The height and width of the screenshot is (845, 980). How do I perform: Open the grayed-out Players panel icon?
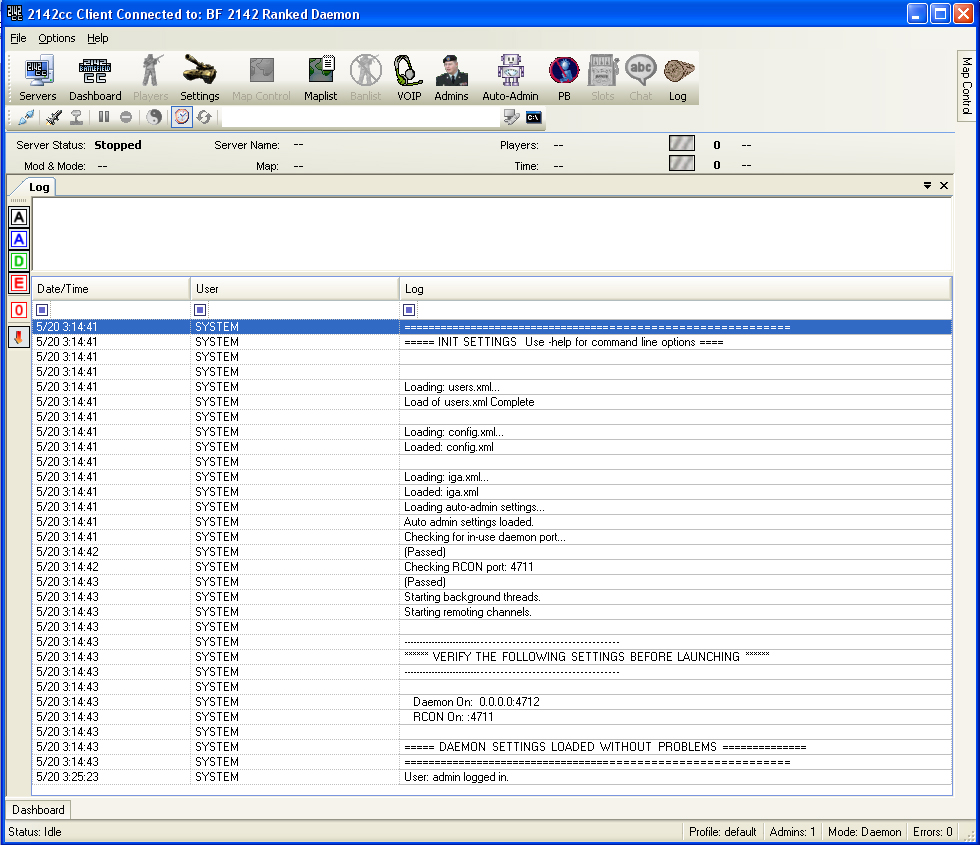click(150, 78)
